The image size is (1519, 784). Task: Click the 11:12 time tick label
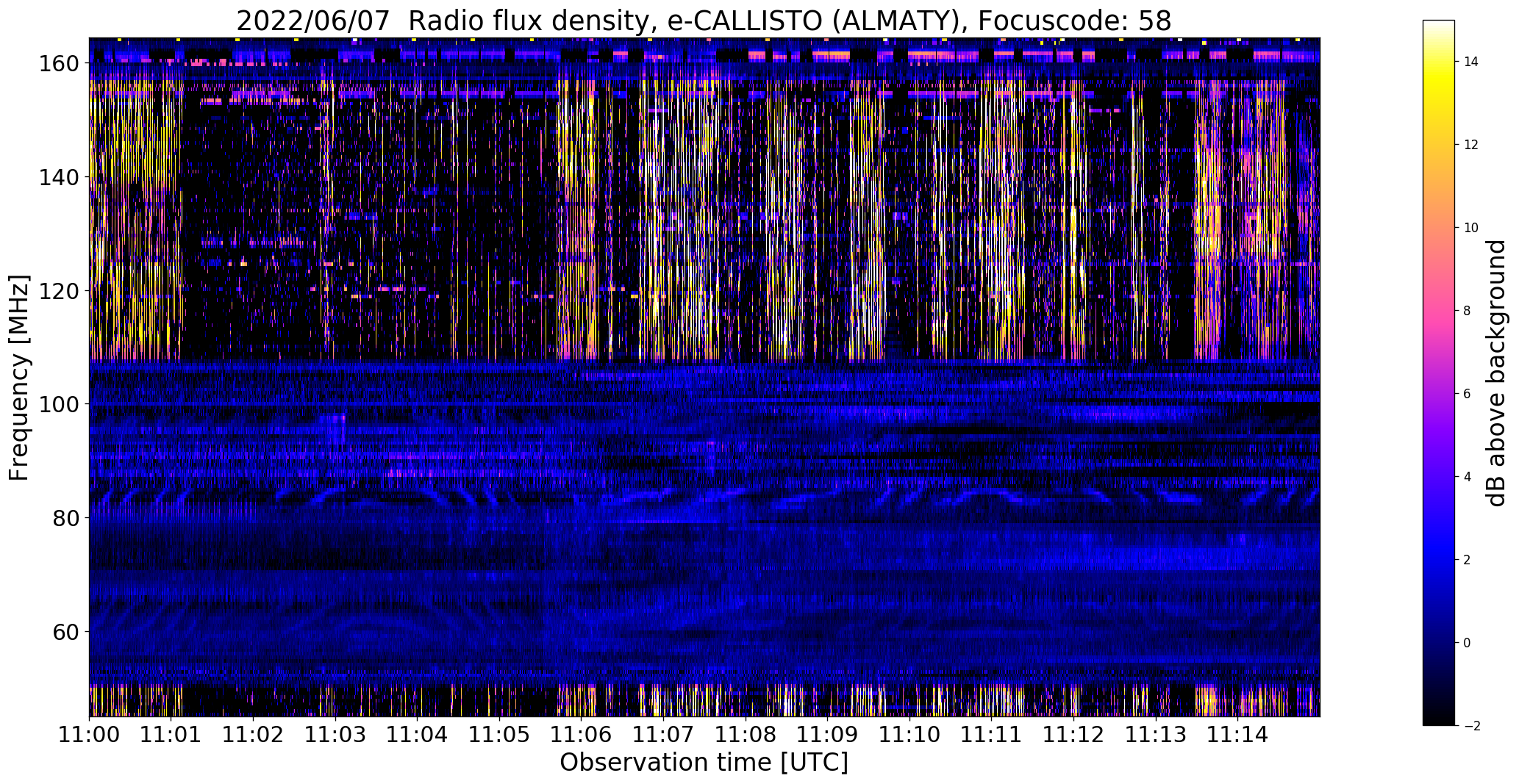point(1074,735)
